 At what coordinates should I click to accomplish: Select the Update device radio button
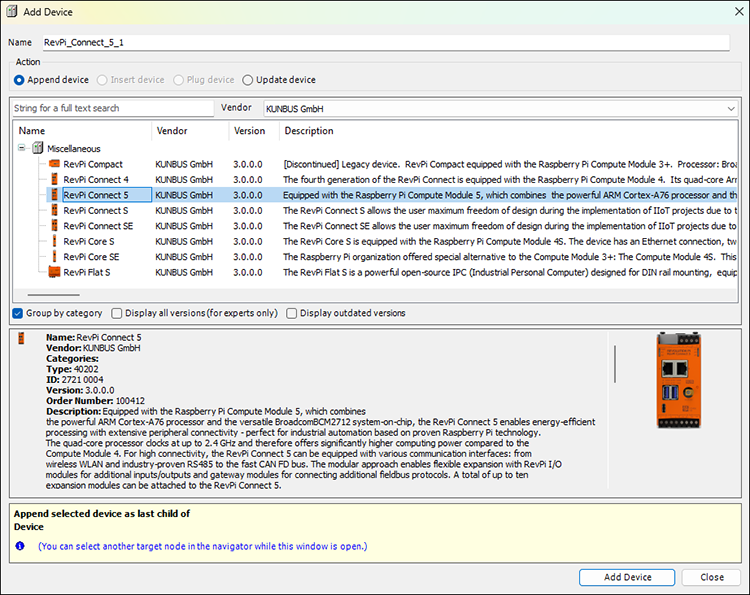[247, 80]
